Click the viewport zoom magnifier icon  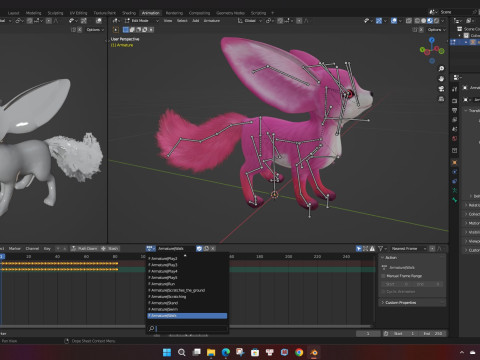(x=441, y=69)
